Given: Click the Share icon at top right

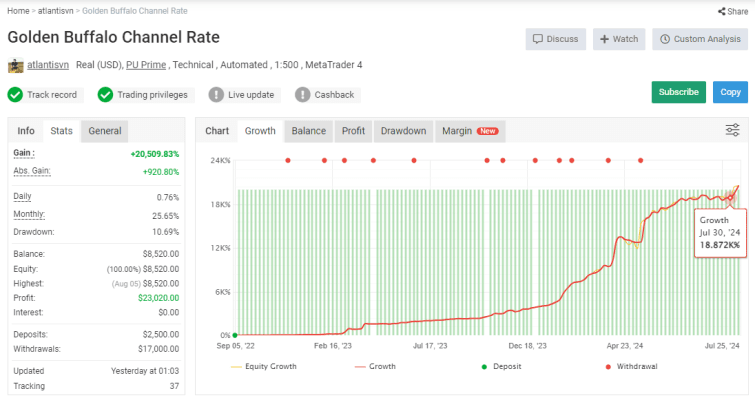Looking at the screenshot, I should (720, 11).
